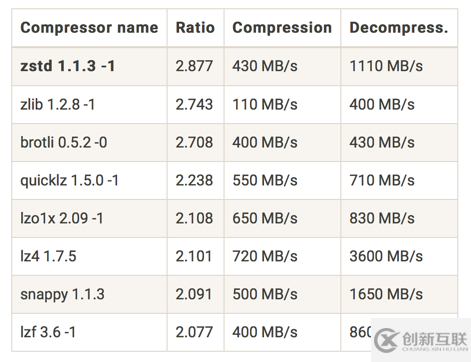Select the Decompress. column header
The image size is (471, 362).
tap(399, 28)
